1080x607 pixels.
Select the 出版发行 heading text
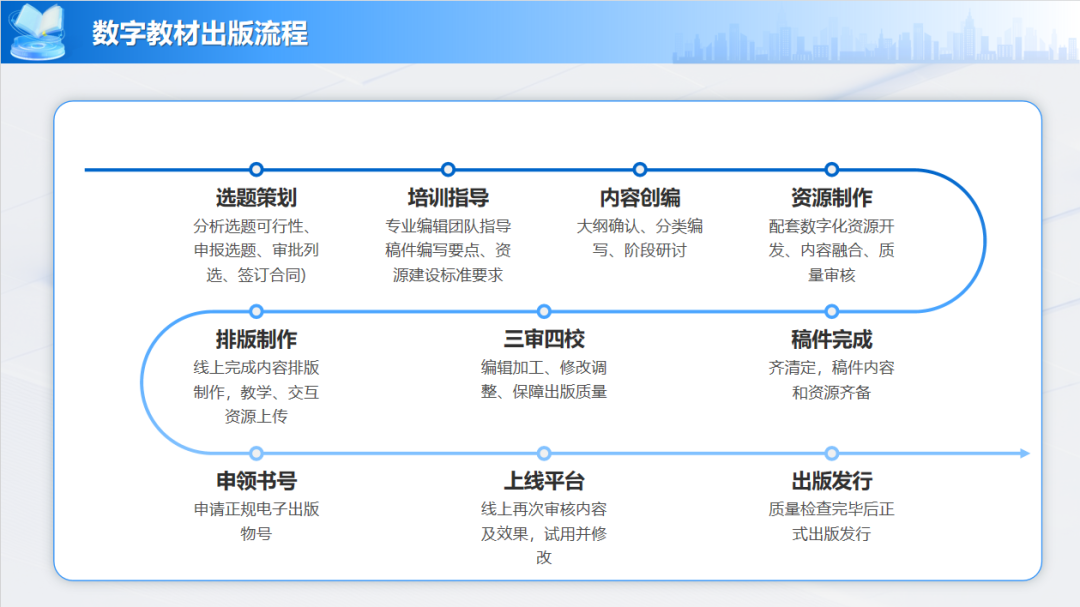click(831, 481)
